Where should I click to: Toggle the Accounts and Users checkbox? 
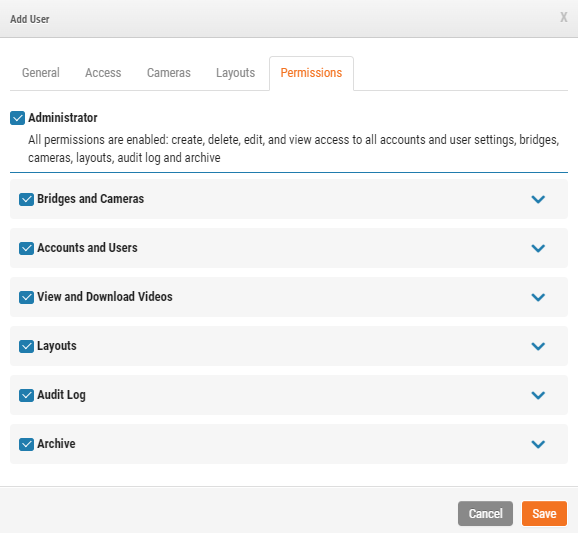click(26, 248)
